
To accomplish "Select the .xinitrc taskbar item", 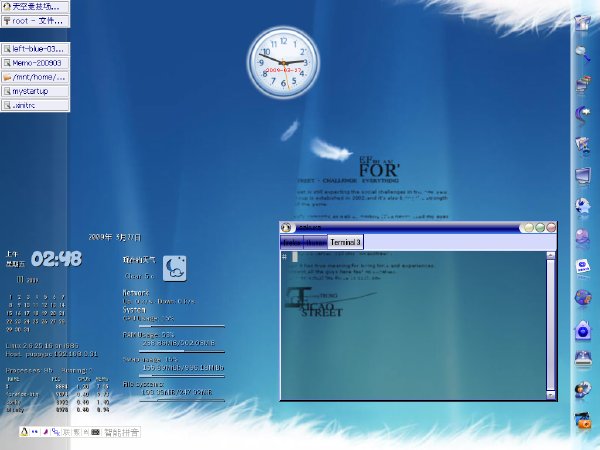I will 35,104.
